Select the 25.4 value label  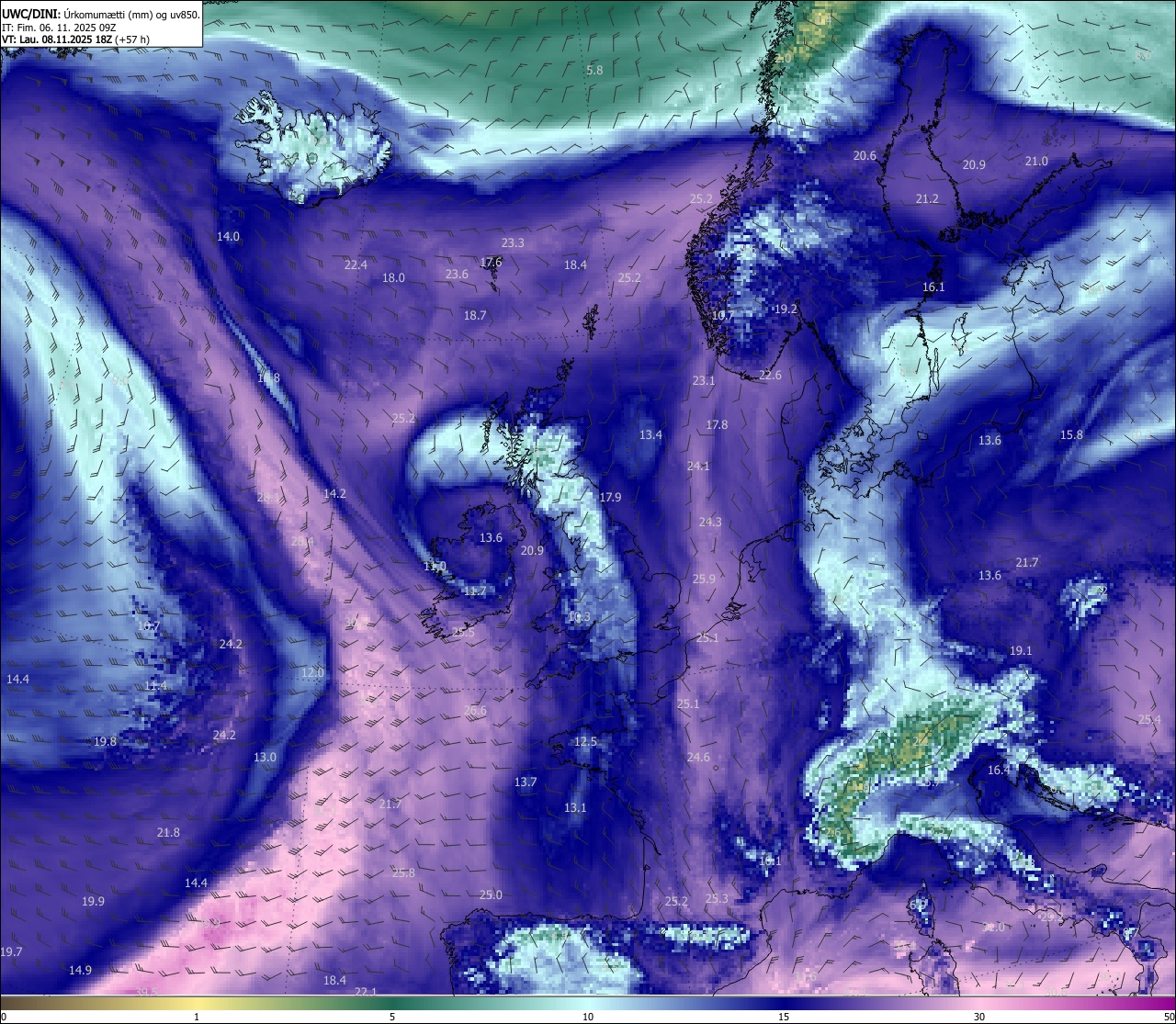[1149, 720]
